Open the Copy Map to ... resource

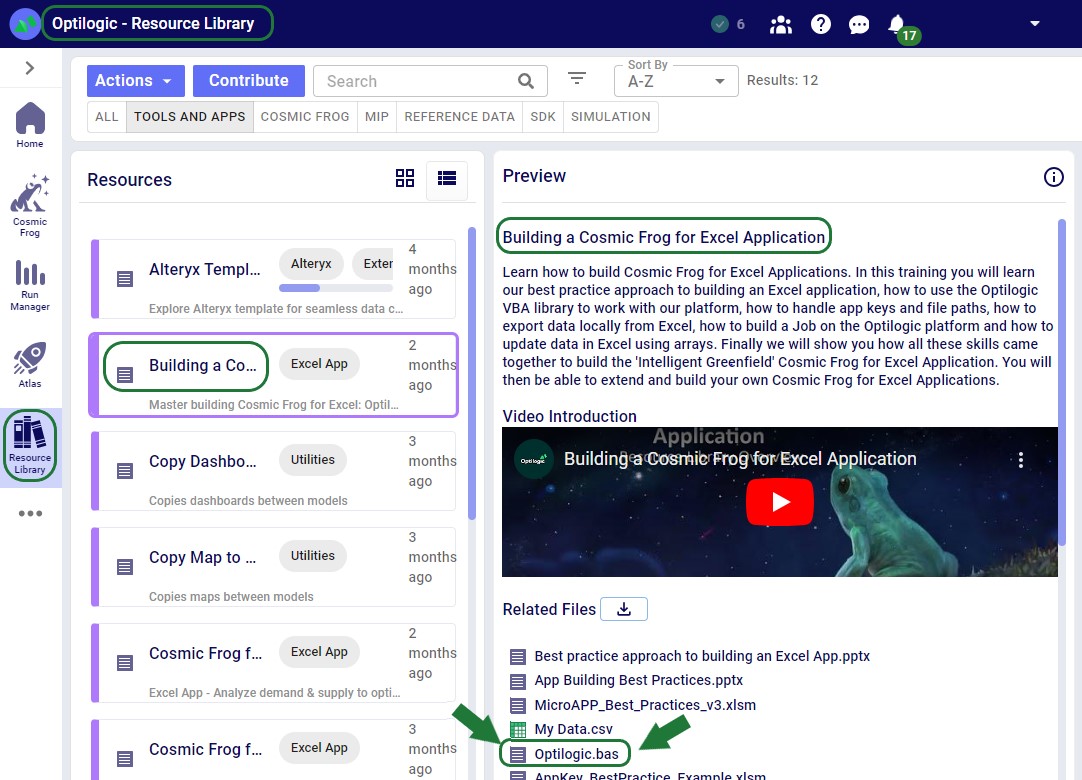[273, 567]
